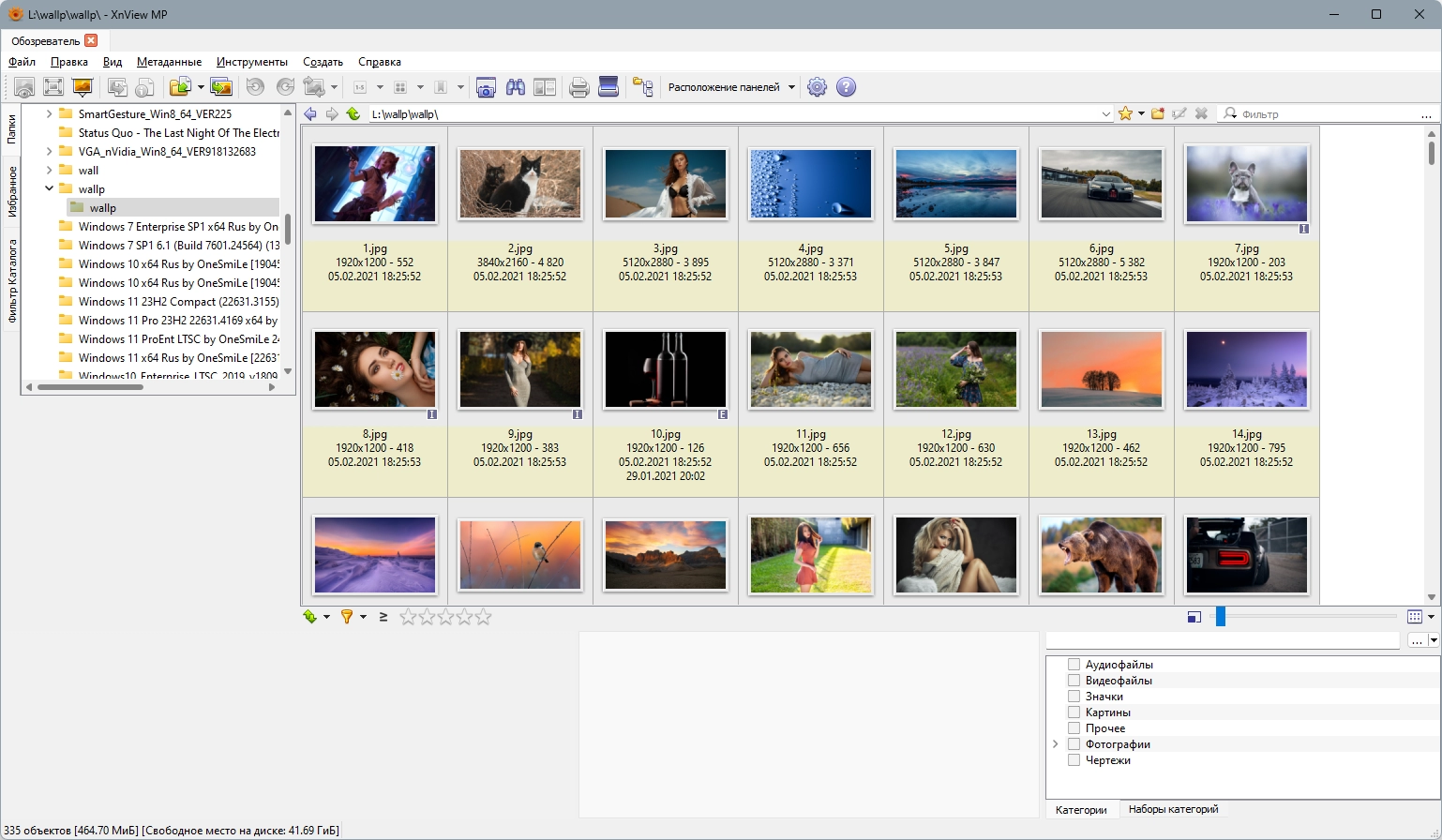1442x840 pixels.
Task: Expand the Фотографии category node
Action: (x=1056, y=744)
